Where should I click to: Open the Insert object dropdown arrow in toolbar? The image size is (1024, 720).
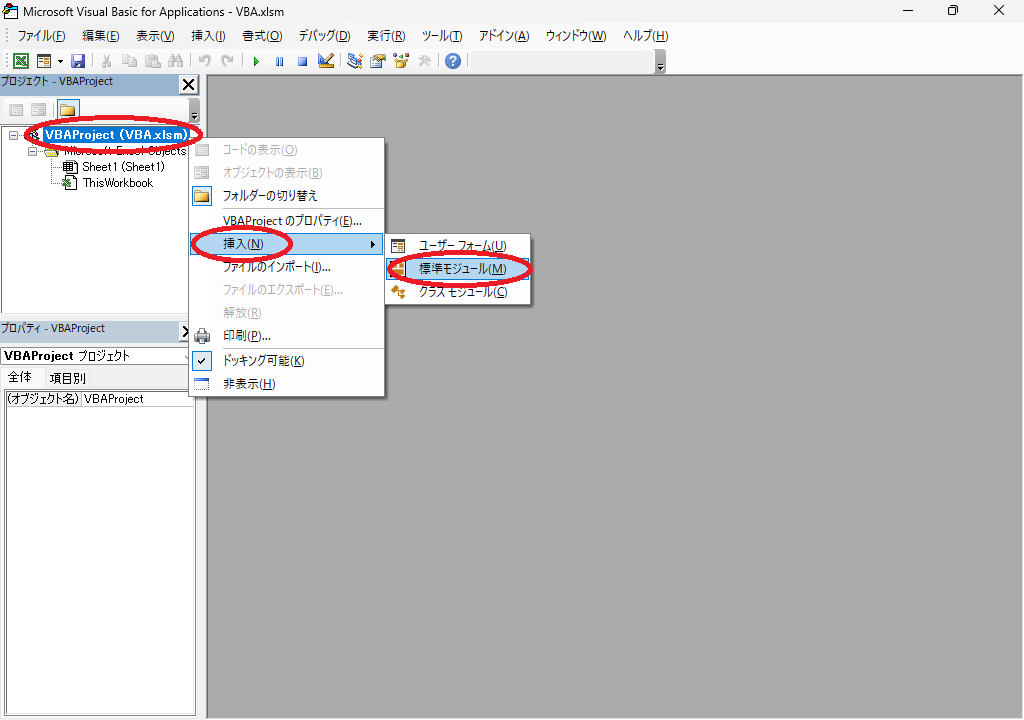[x=60, y=61]
